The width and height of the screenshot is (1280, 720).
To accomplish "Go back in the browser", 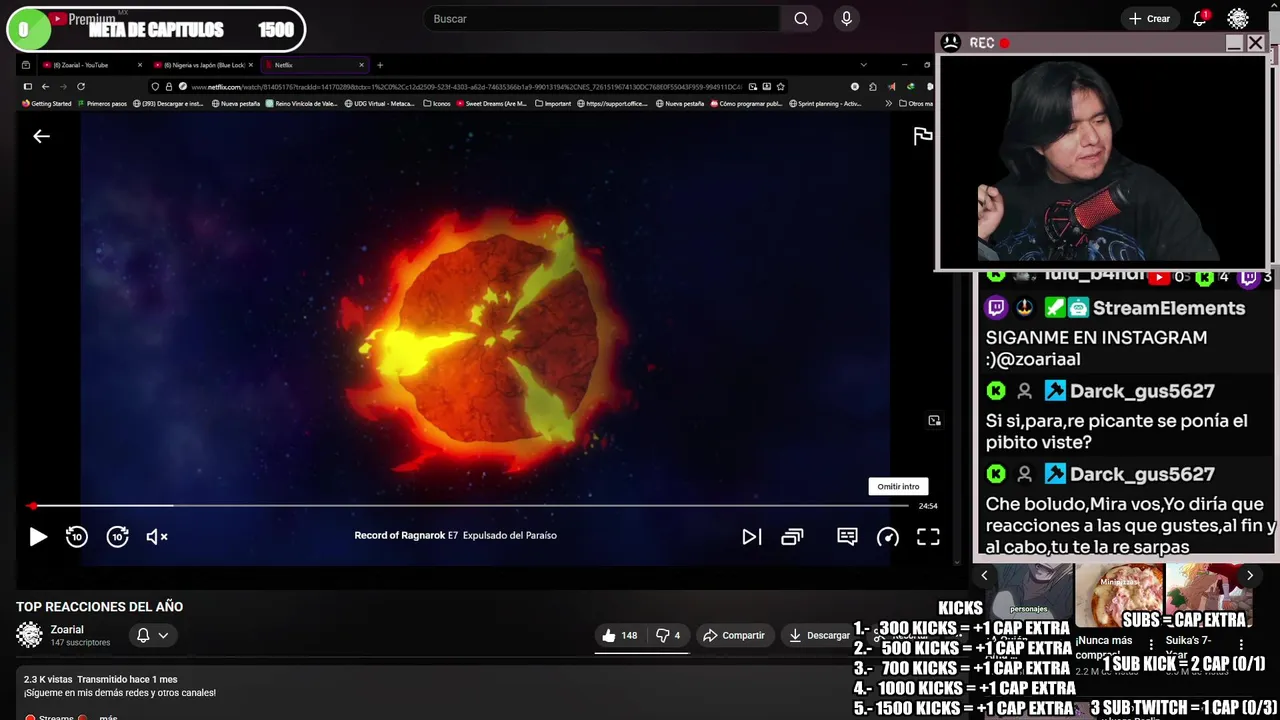I will coord(45,87).
